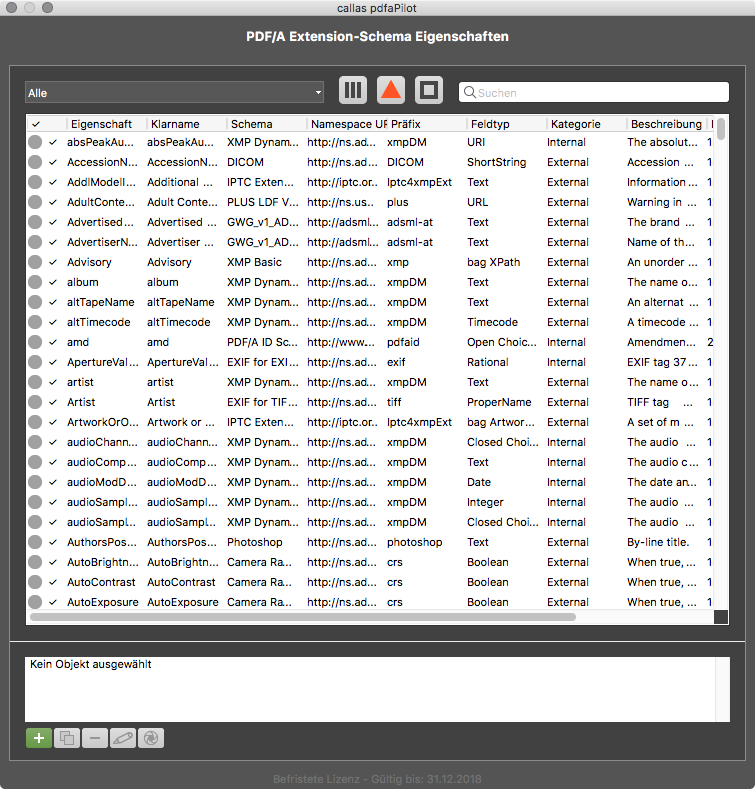Click the duplicate property icon

[67, 738]
